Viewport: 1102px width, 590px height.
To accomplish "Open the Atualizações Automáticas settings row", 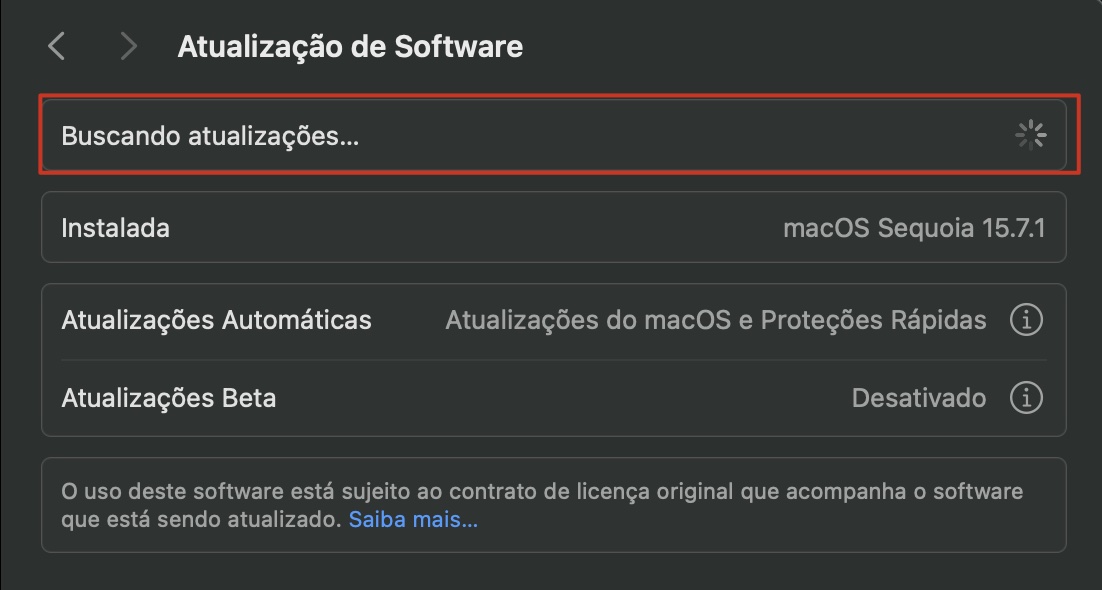I will [x=550, y=319].
